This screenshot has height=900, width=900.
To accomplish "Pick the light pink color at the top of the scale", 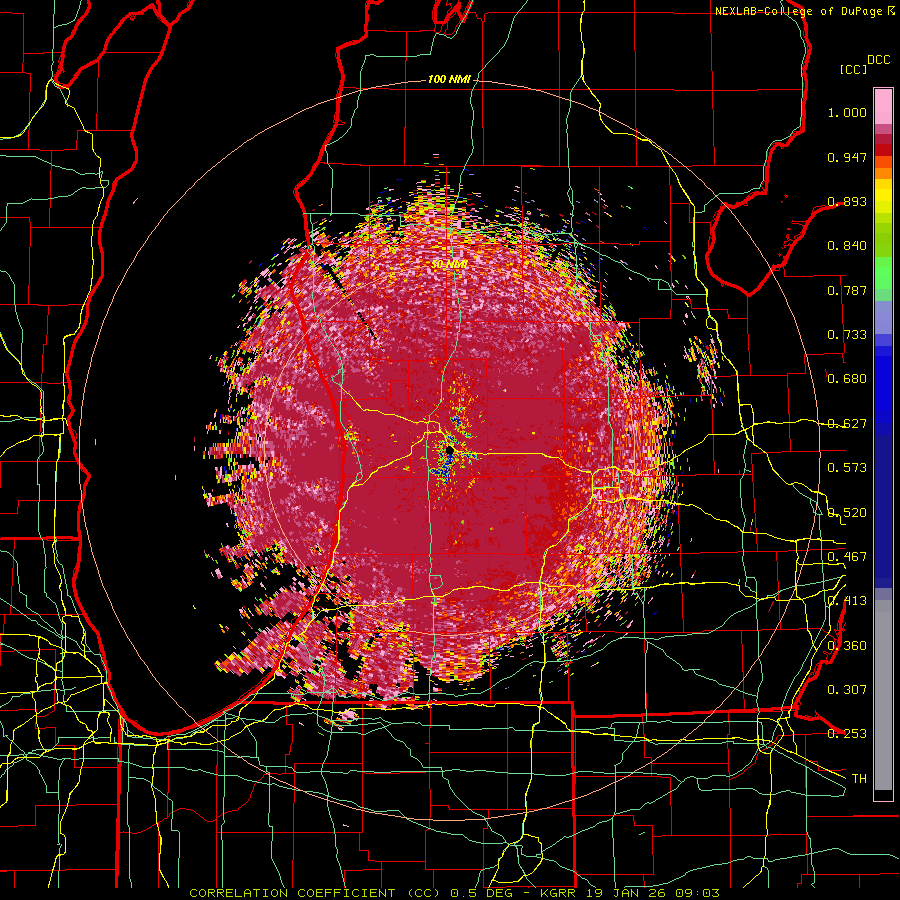I will (x=883, y=106).
